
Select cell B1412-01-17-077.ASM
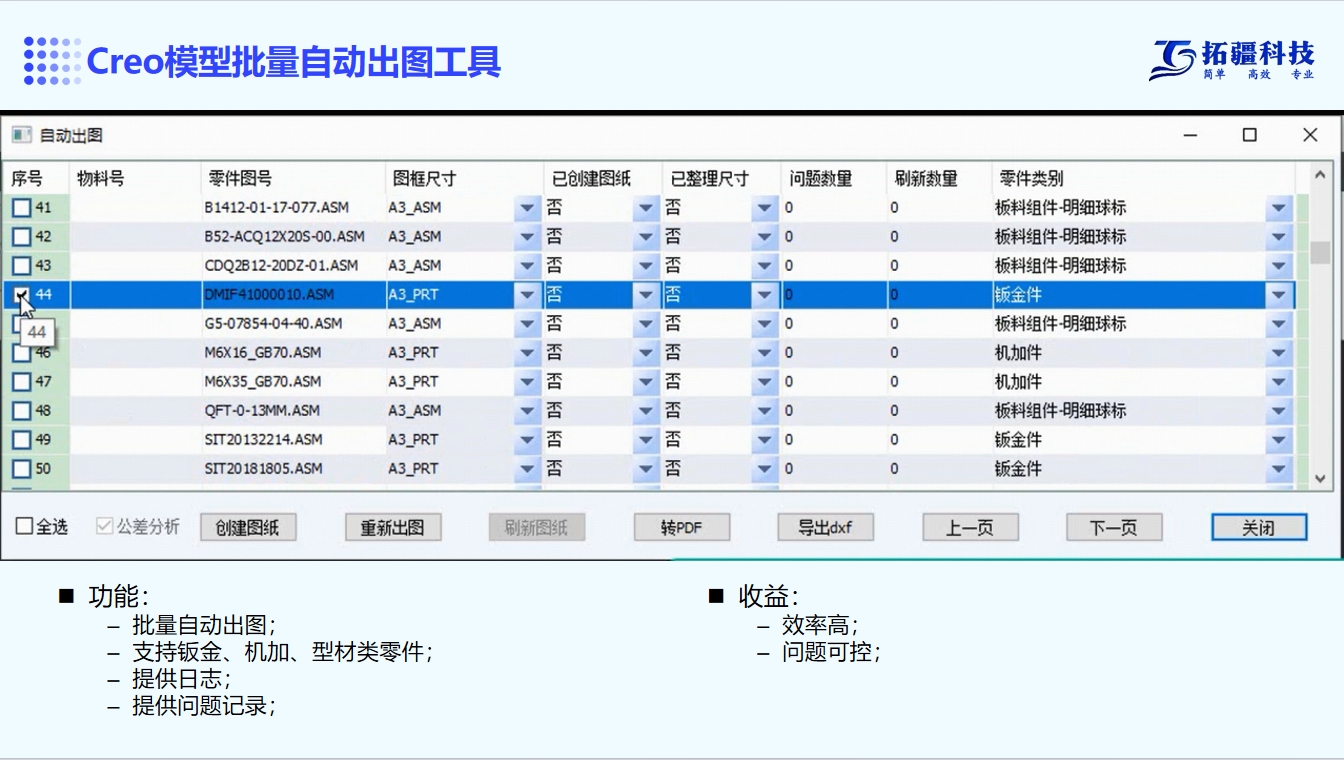(294, 208)
